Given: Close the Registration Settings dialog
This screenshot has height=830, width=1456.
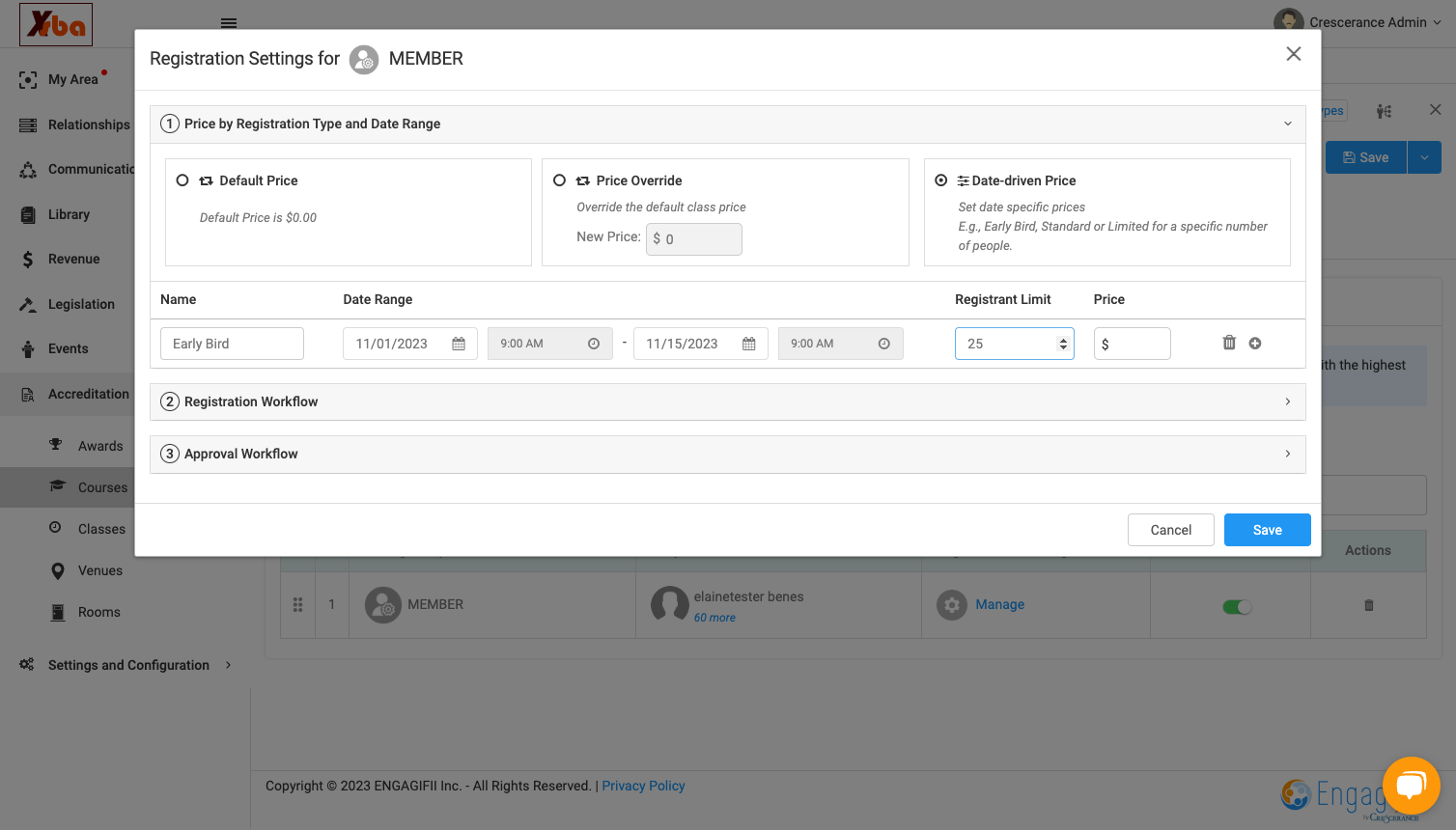Looking at the screenshot, I should [x=1294, y=54].
